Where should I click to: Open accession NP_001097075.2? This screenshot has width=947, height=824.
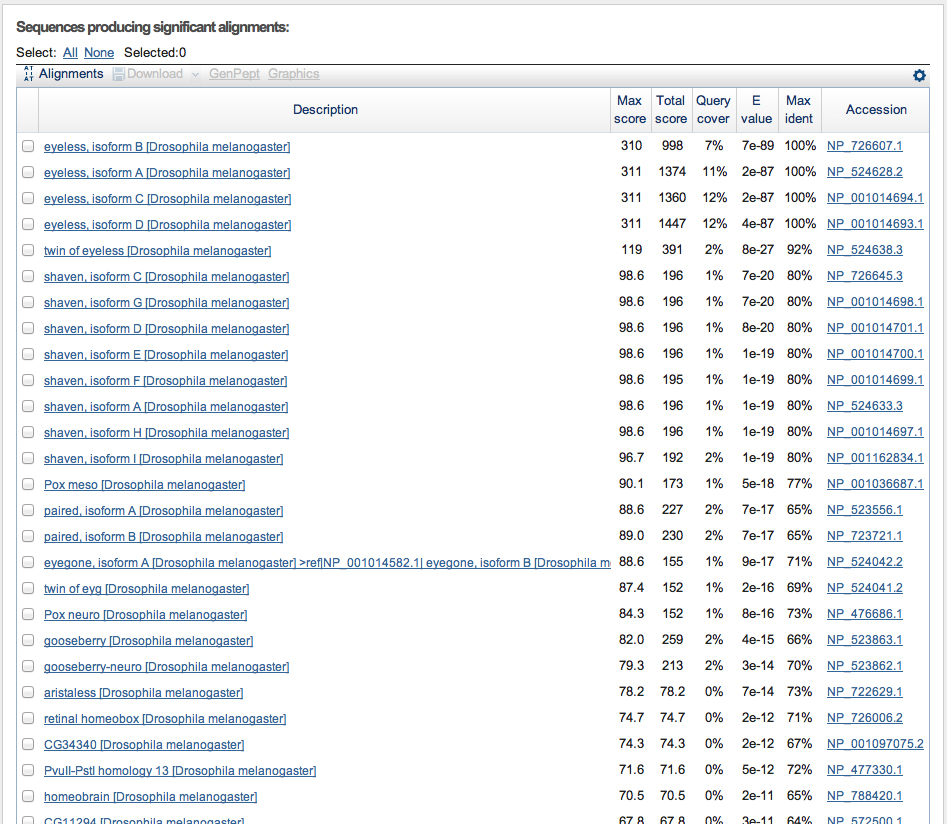coord(875,743)
